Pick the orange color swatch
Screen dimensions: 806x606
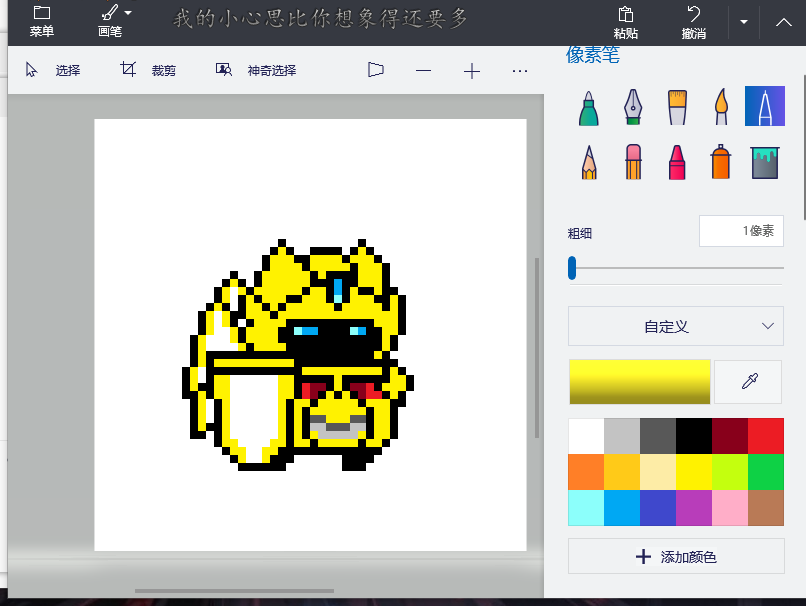pos(586,472)
